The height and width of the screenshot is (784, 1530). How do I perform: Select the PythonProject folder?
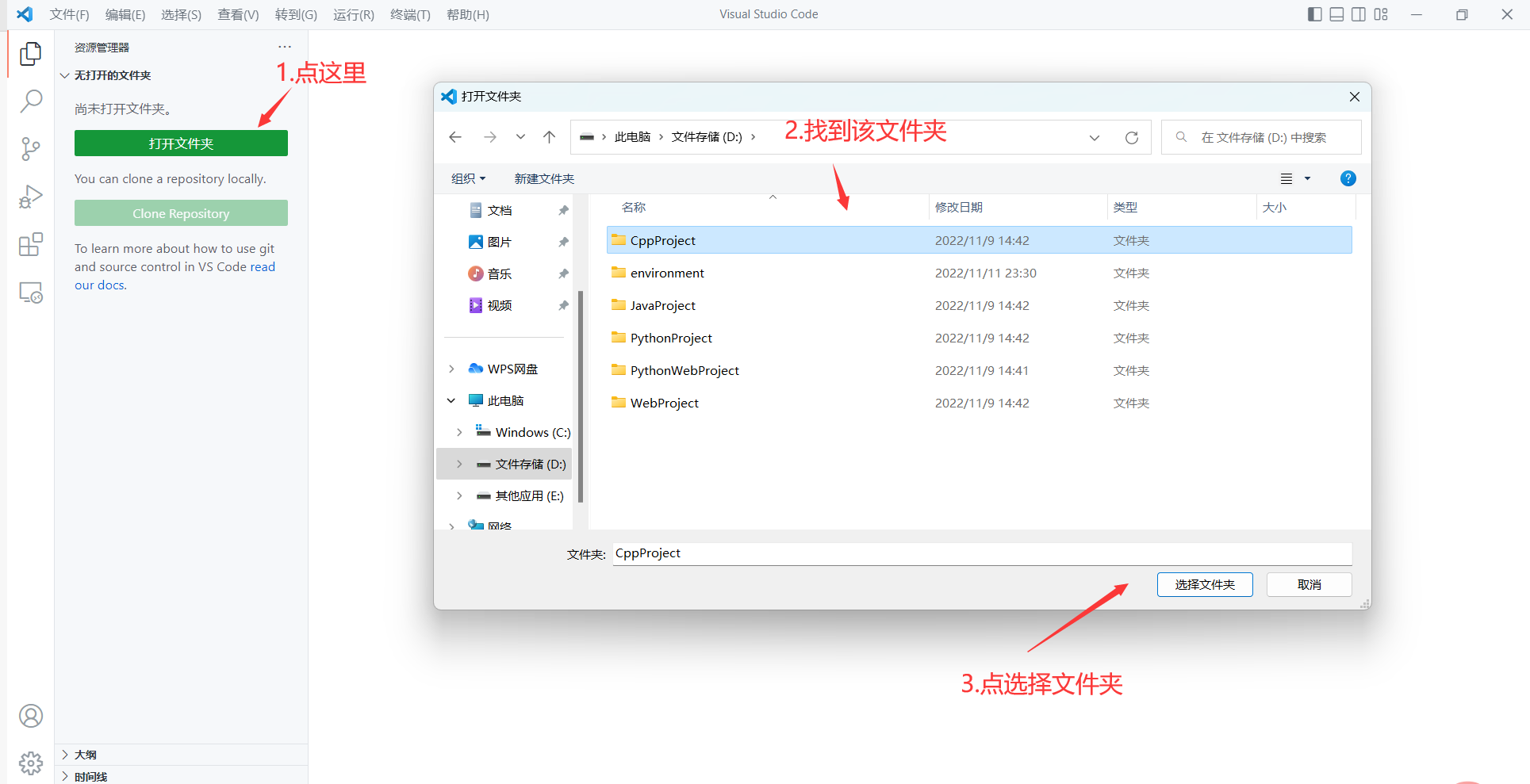979,338
